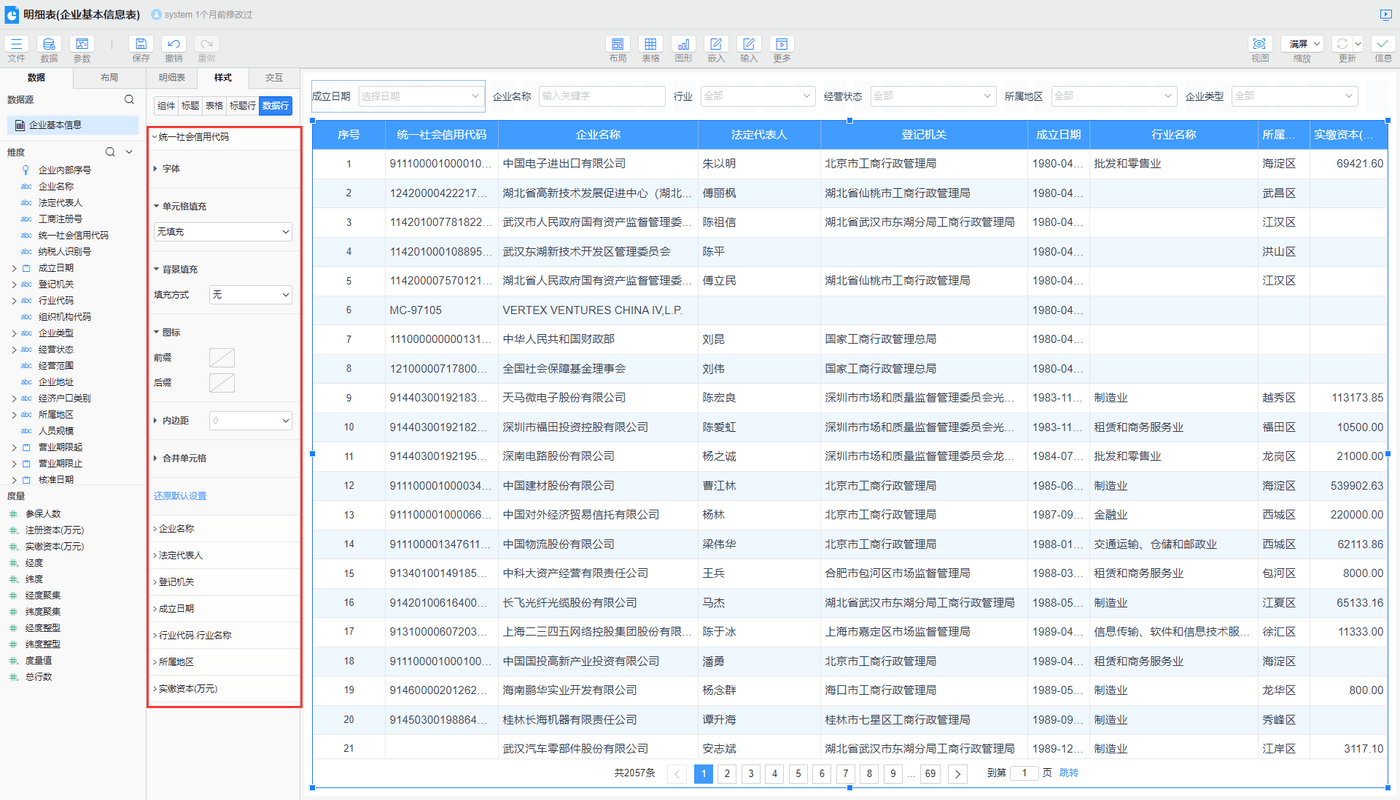Switch to the 交互 tab
This screenshot has height=800, width=1400.
coord(274,78)
